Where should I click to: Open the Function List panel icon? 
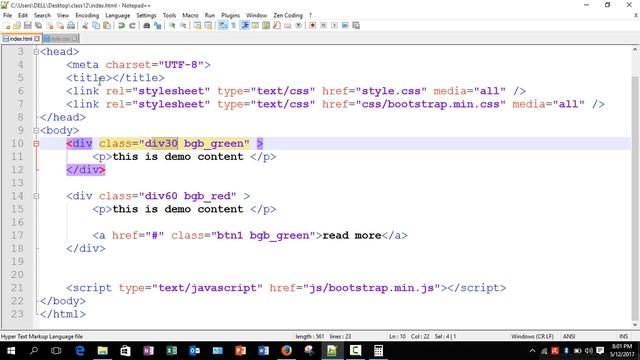pos(276,25)
